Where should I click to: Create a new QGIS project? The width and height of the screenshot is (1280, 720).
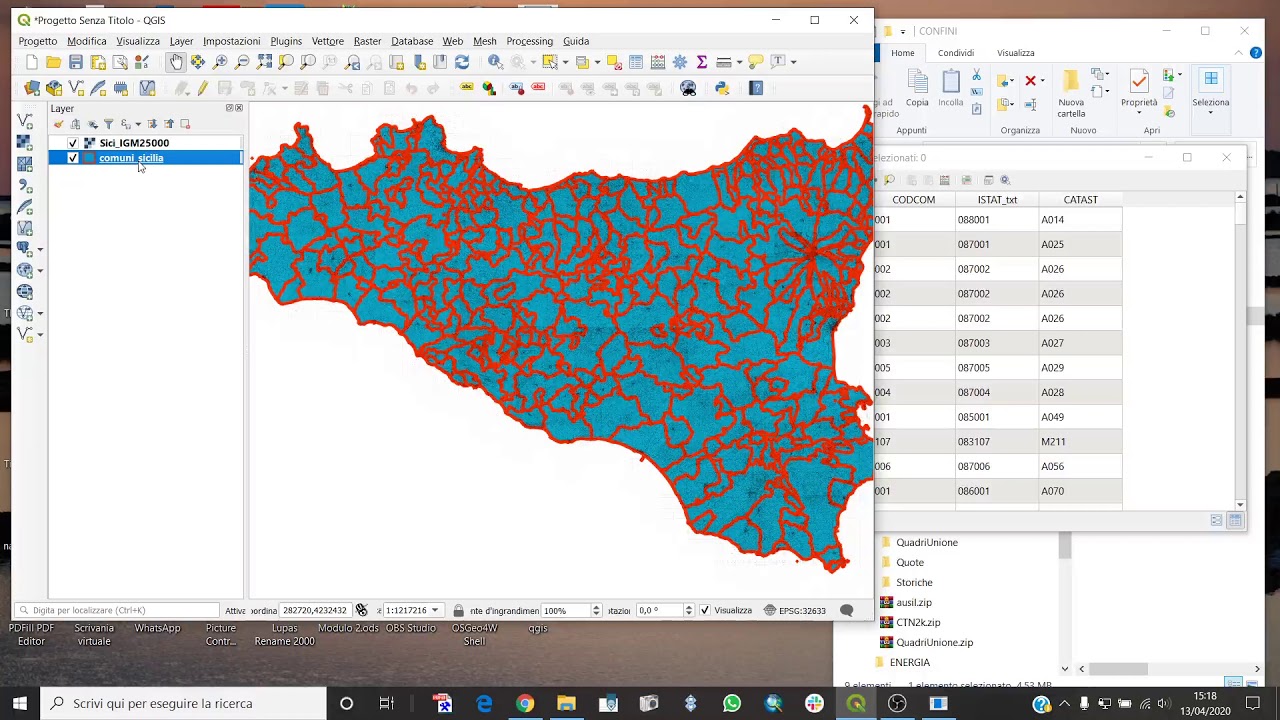coord(32,62)
